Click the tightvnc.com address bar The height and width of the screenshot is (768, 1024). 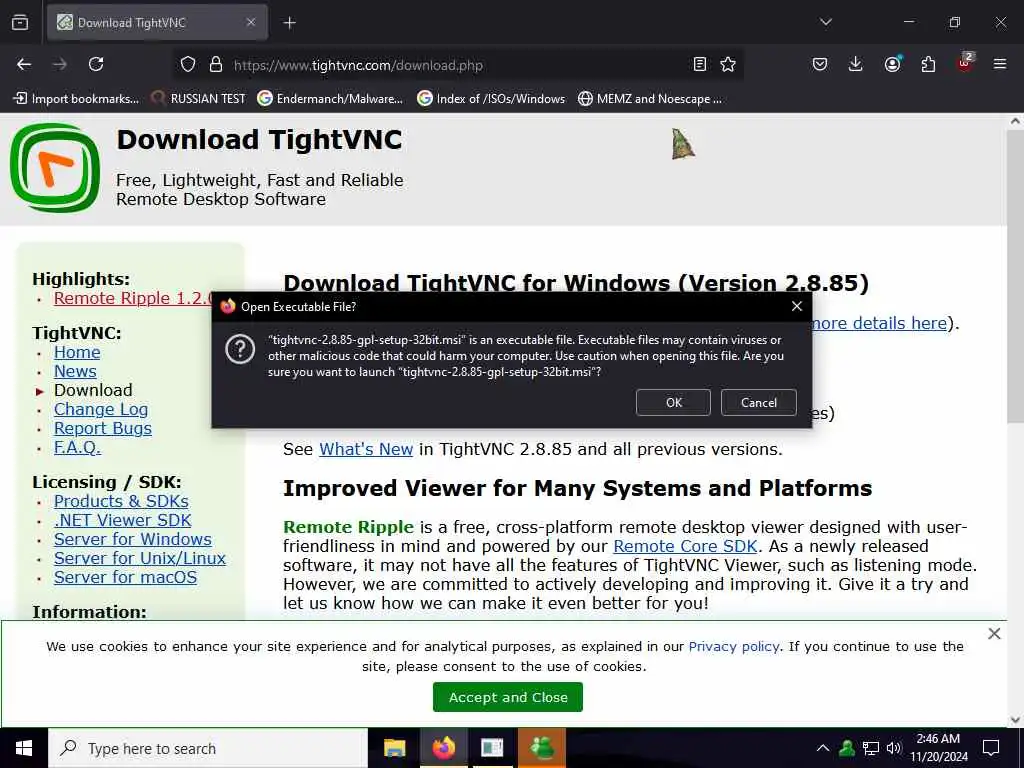[x=457, y=65]
